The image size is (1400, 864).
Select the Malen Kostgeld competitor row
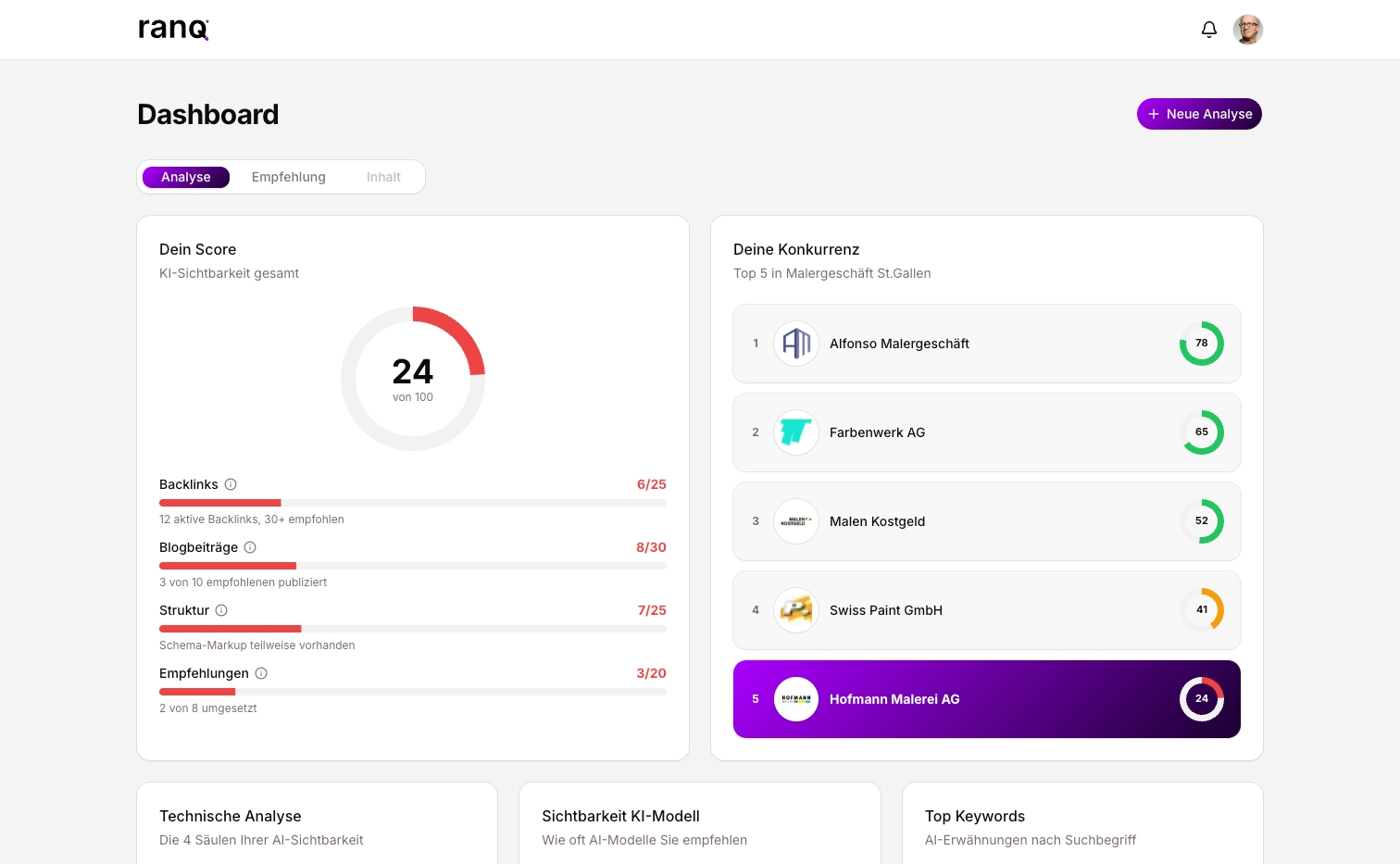986,521
